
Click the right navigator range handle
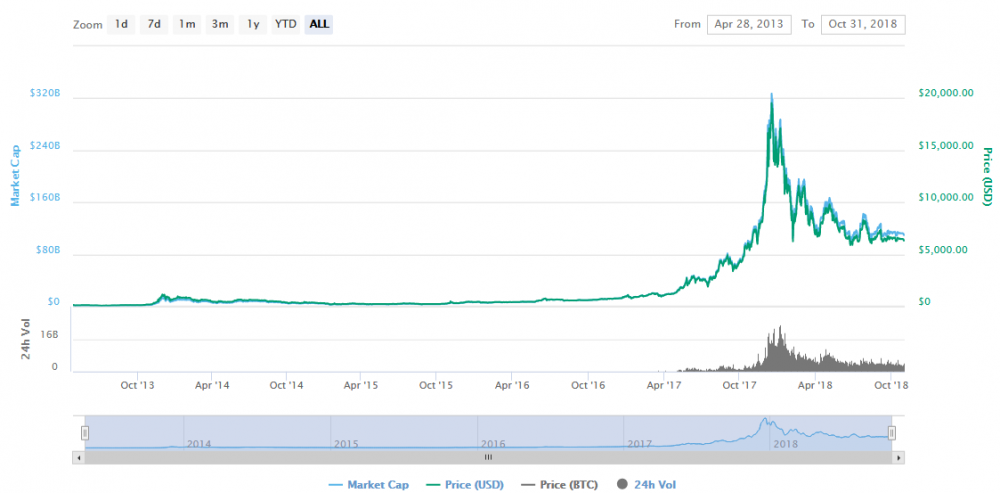point(892,432)
